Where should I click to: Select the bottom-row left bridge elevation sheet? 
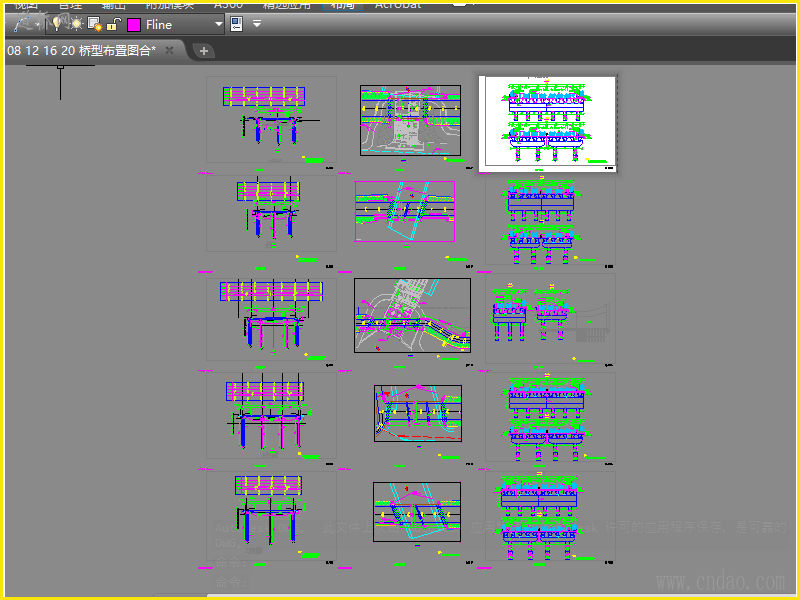pyautogui.click(x=271, y=516)
